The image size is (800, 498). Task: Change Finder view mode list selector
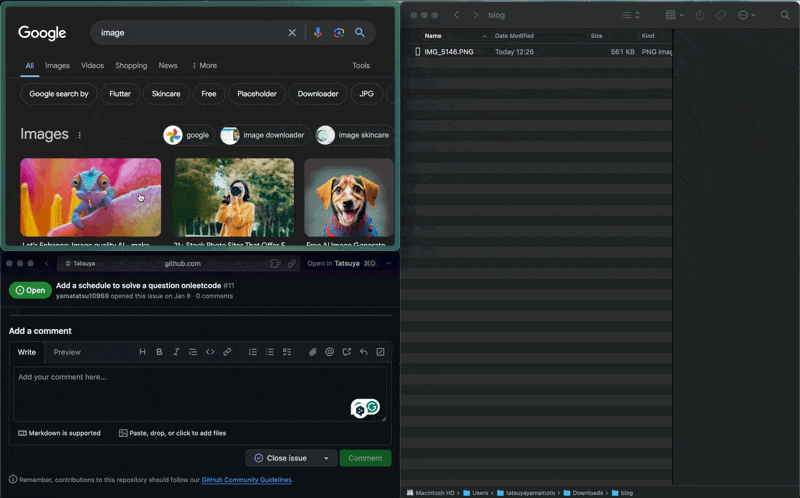coord(631,15)
